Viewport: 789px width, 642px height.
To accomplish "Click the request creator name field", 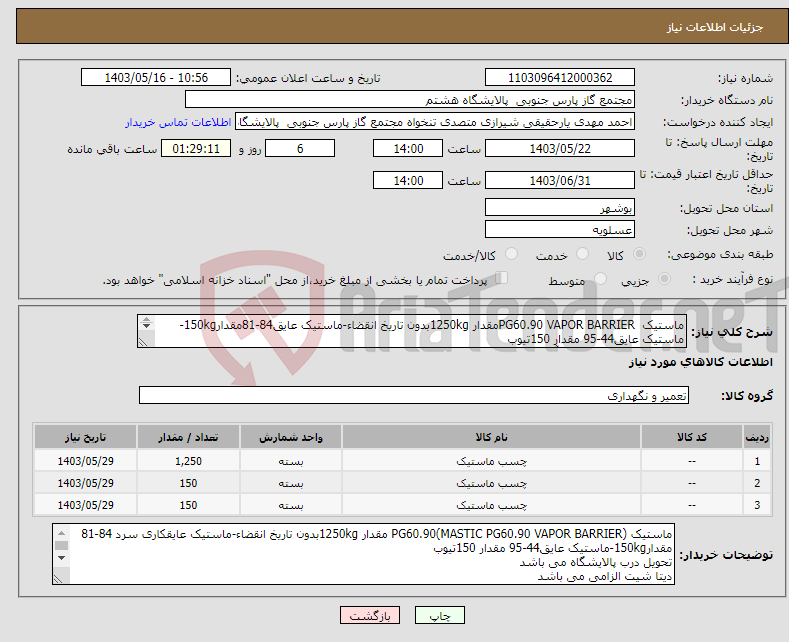I will 435,122.
